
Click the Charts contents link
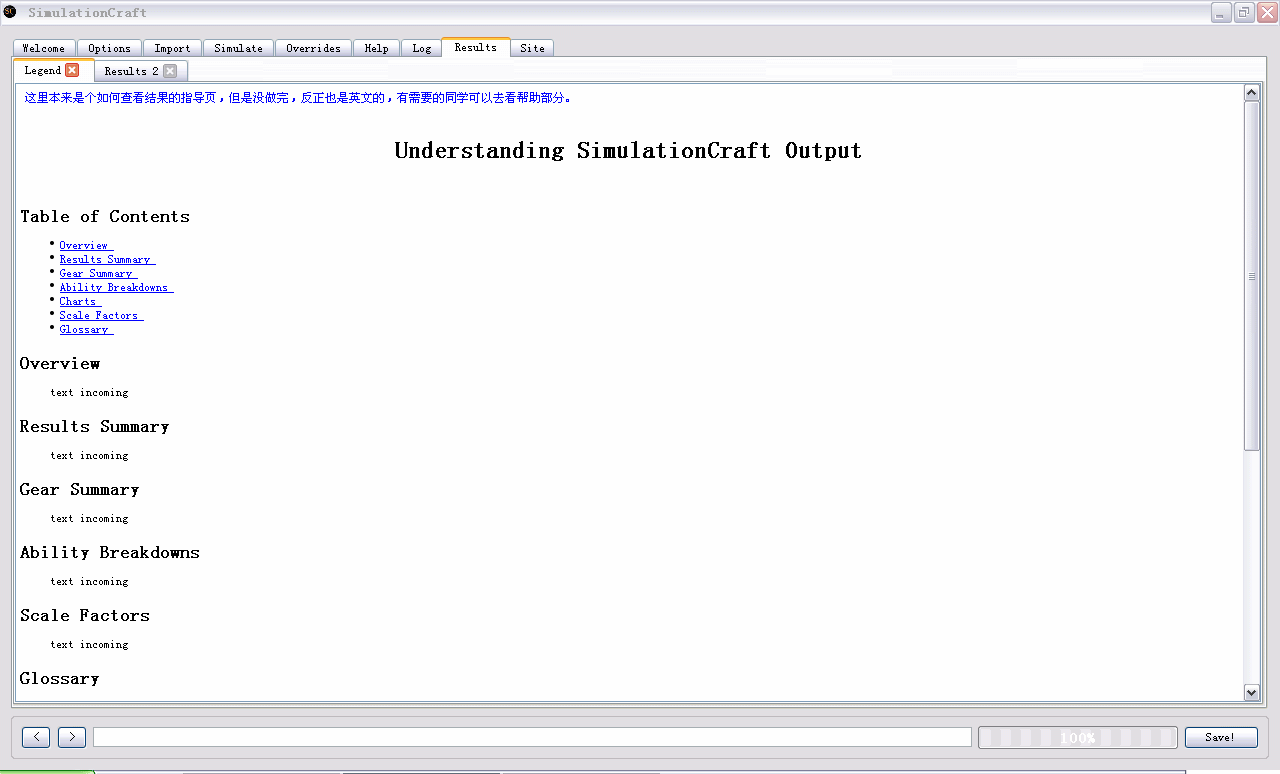[x=80, y=301]
